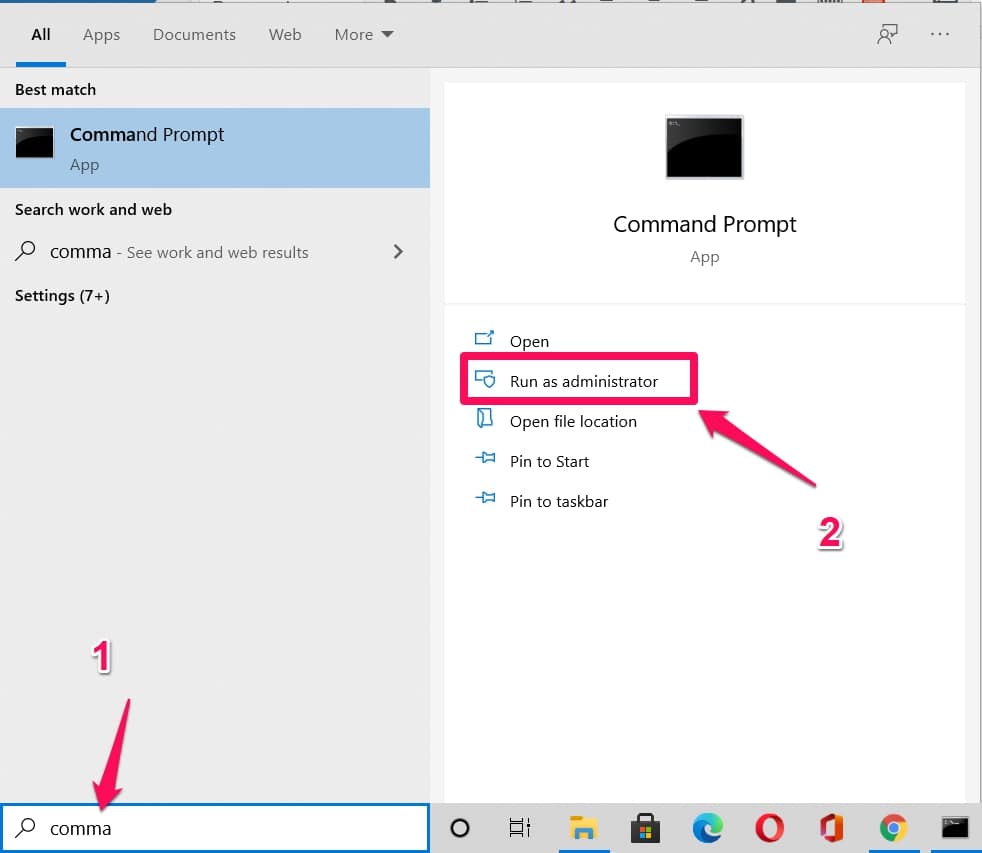Screen dimensions: 982x853
Task: Switch to the Web tab
Action: pos(285,34)
